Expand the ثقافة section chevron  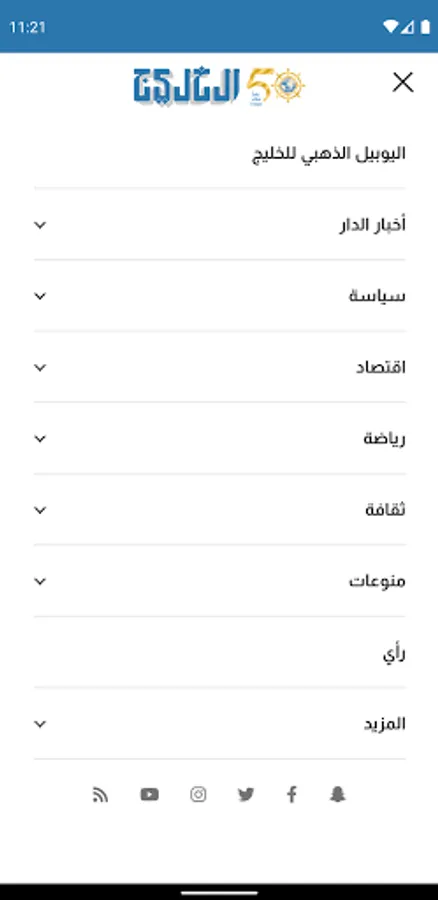[x=40, y=510]
